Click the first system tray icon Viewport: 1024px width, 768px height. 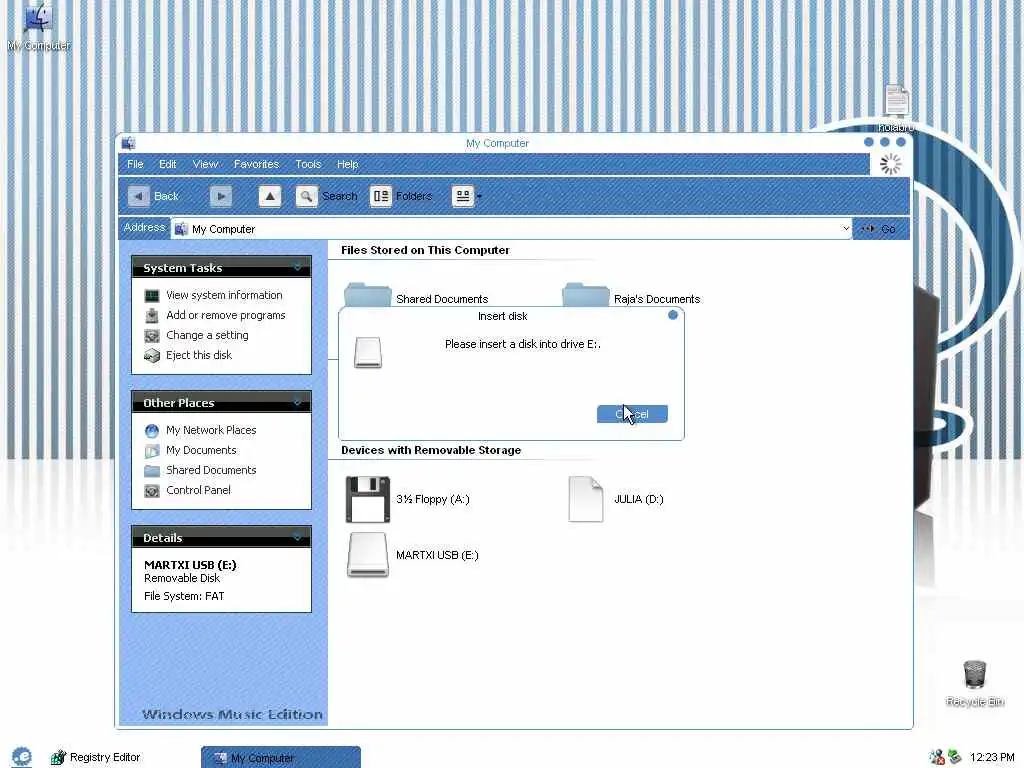936,757
